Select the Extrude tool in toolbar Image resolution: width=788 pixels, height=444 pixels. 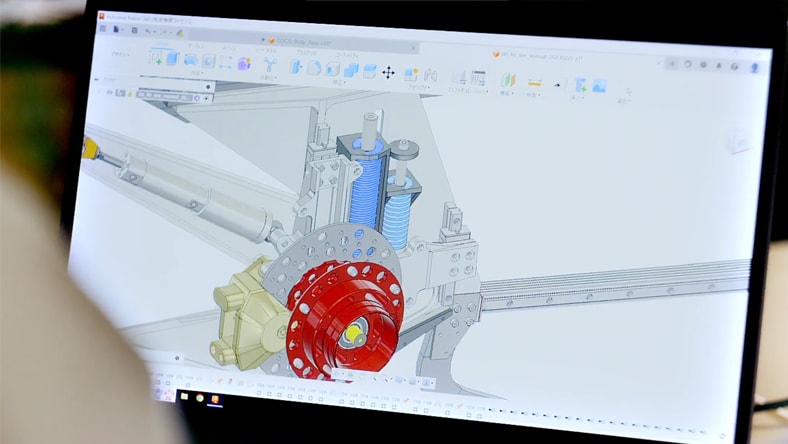click(x=172, y=59)
